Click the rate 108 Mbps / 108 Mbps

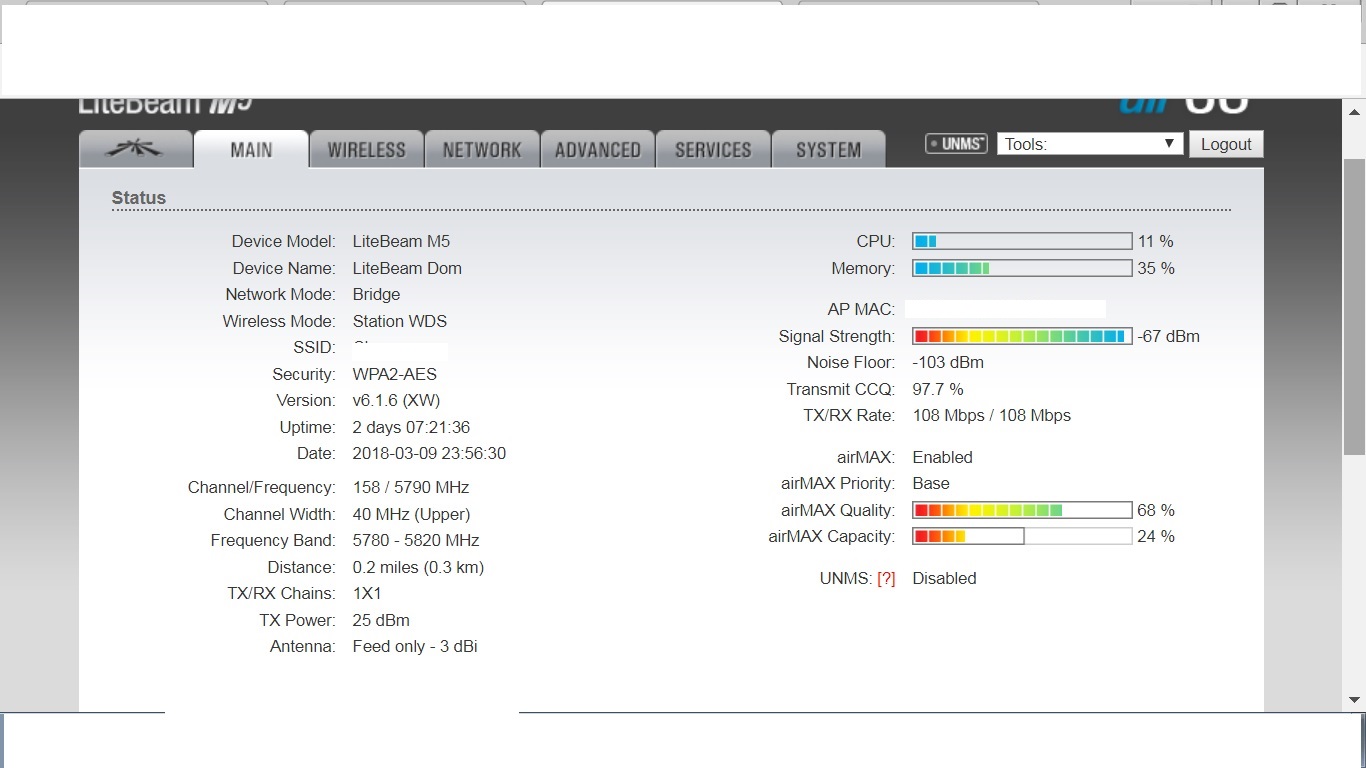992,415
